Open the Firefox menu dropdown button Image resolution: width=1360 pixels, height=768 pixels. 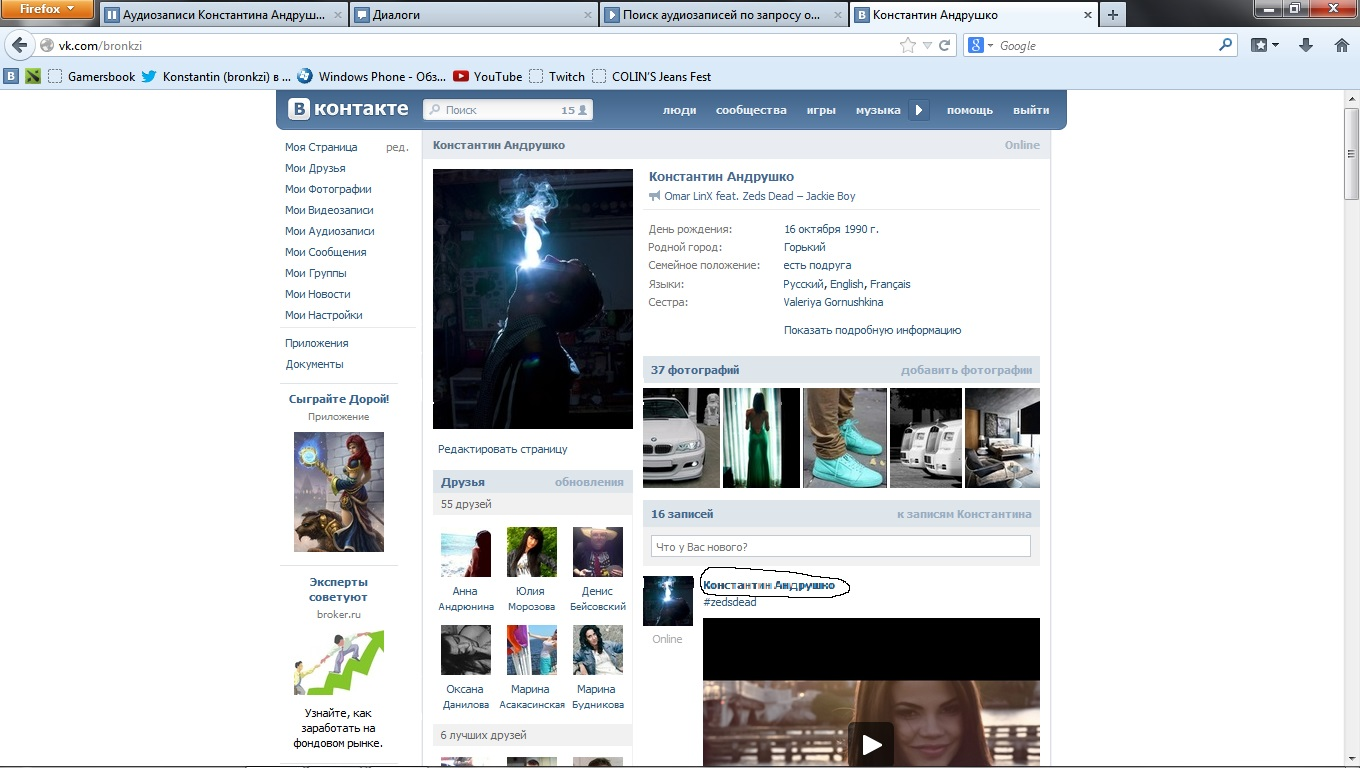coord(47,10)
